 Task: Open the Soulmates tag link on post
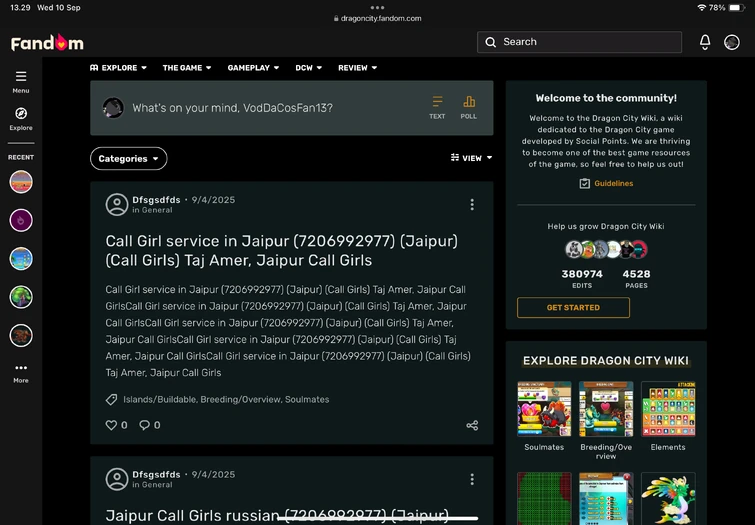(307, 399)
